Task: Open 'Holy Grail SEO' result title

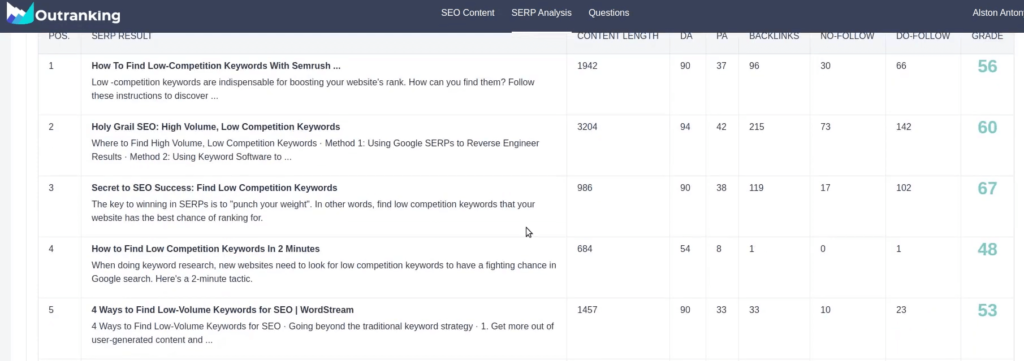Action: (x=216, y=127)
